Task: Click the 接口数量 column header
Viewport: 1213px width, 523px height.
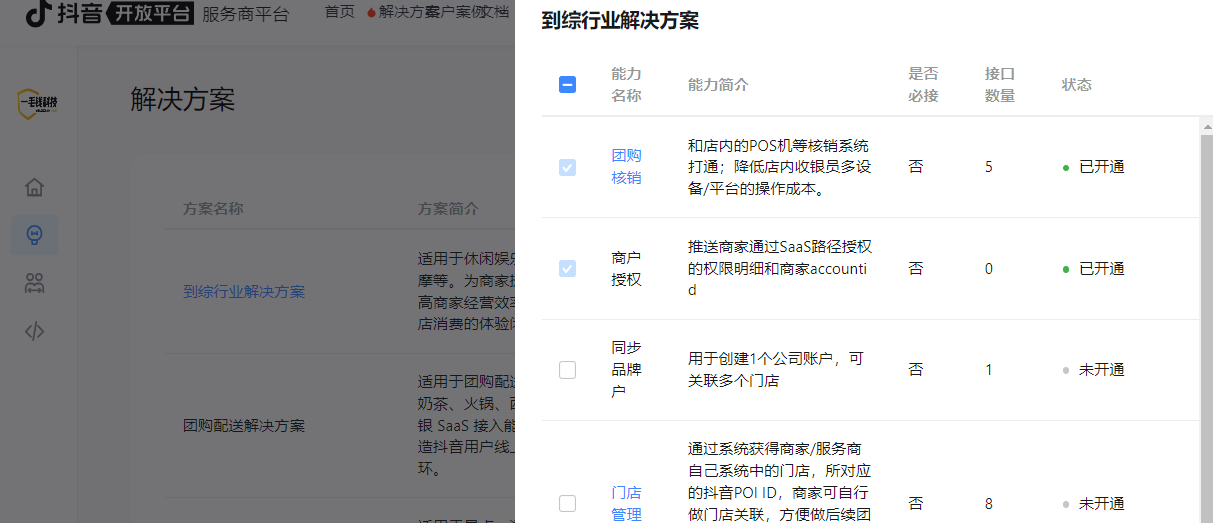Action: point(1000,85)
